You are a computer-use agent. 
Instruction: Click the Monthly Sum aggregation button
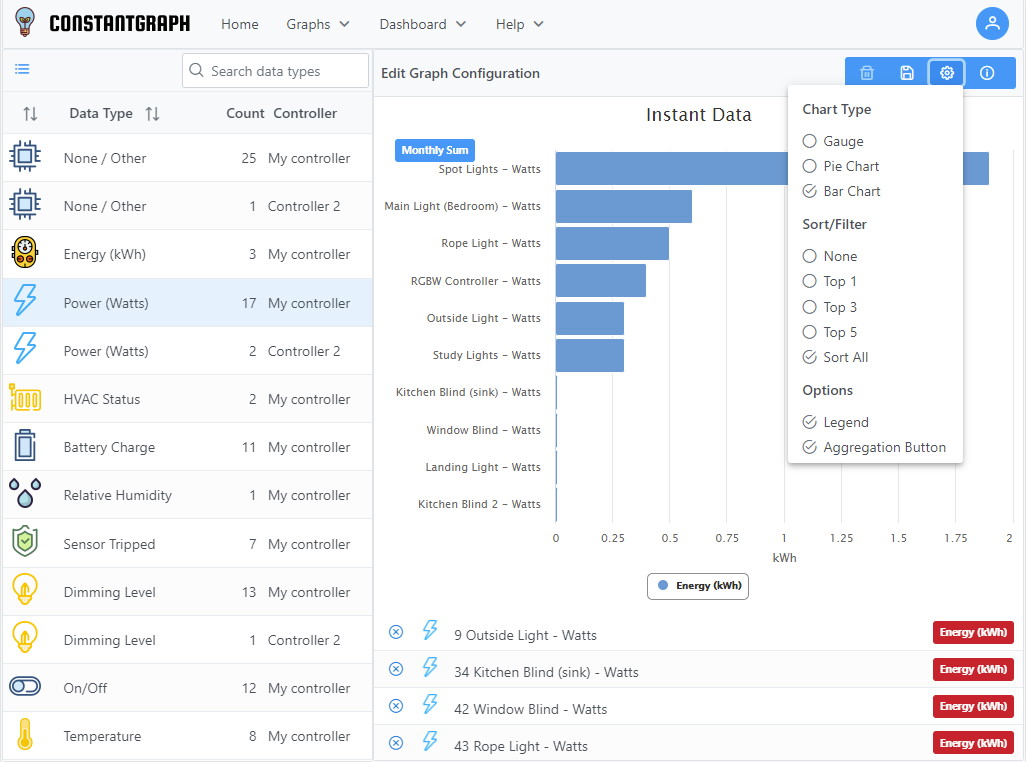pyautogui.click(x=435, y=150)
